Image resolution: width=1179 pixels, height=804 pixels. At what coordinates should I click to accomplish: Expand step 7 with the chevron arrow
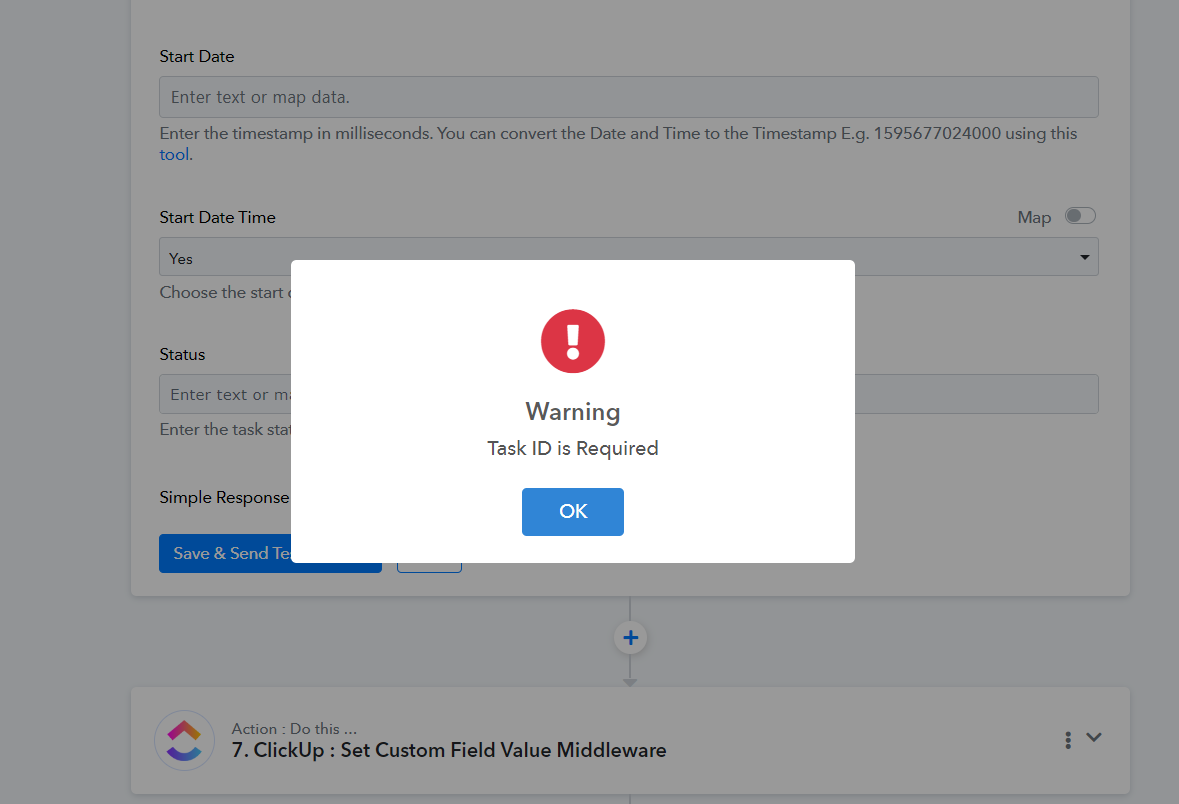pyautogui.click(x=1094, y=737)
